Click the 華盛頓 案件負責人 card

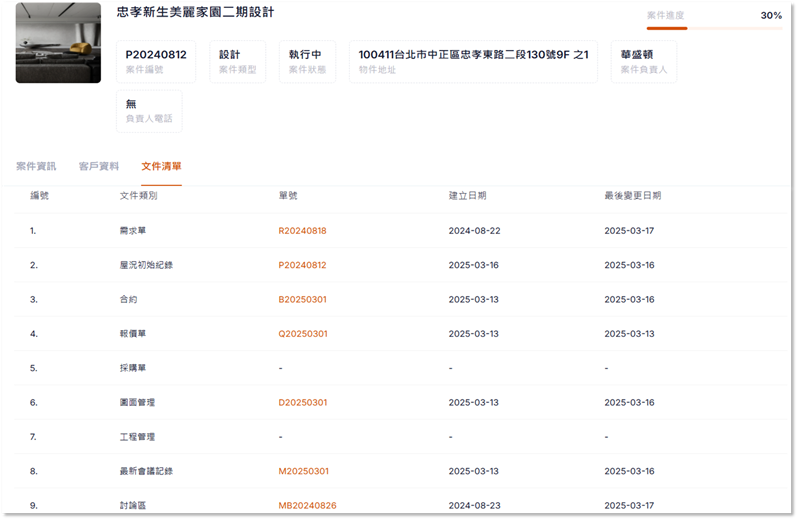pos(643,61)
